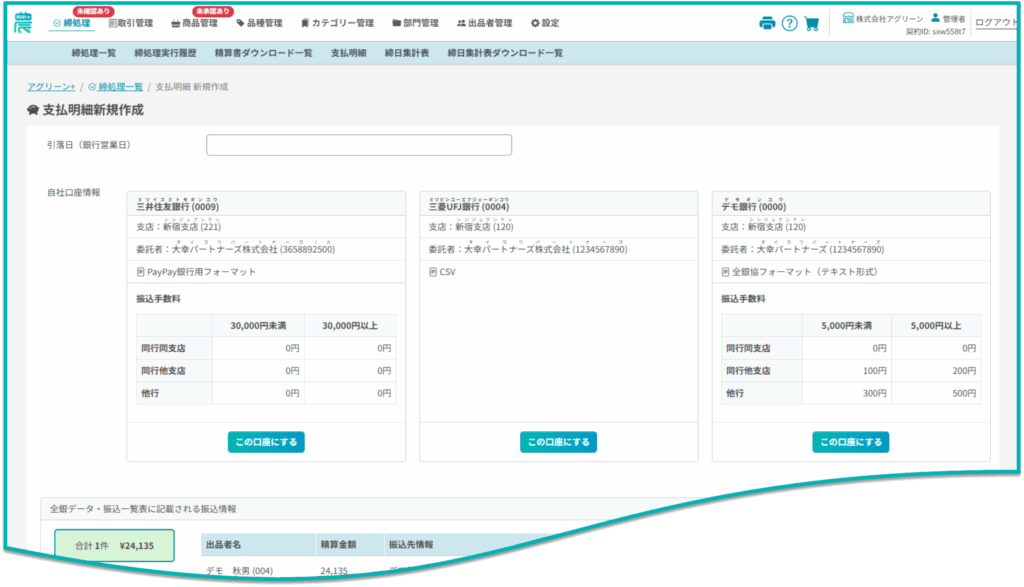This screenshot has height=587, width=1024.
Task: Click the 30,000円未満 column header
Action: [x=258, y=325]
